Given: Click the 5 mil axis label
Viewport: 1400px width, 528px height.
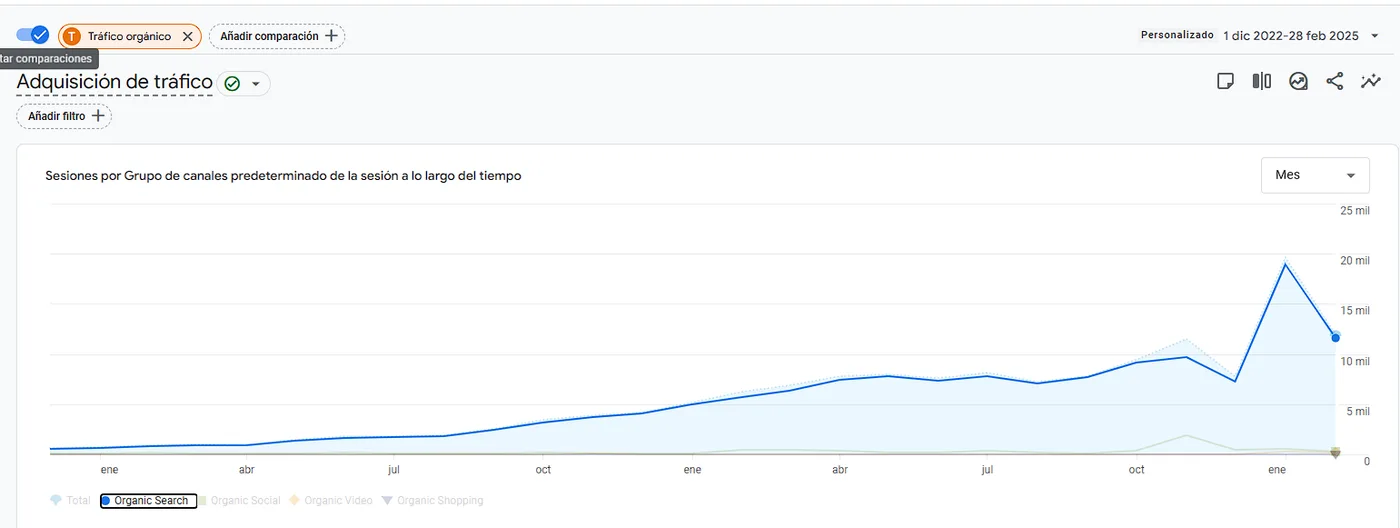Looking at the screenshot, I should click(x=1358, y=411).
